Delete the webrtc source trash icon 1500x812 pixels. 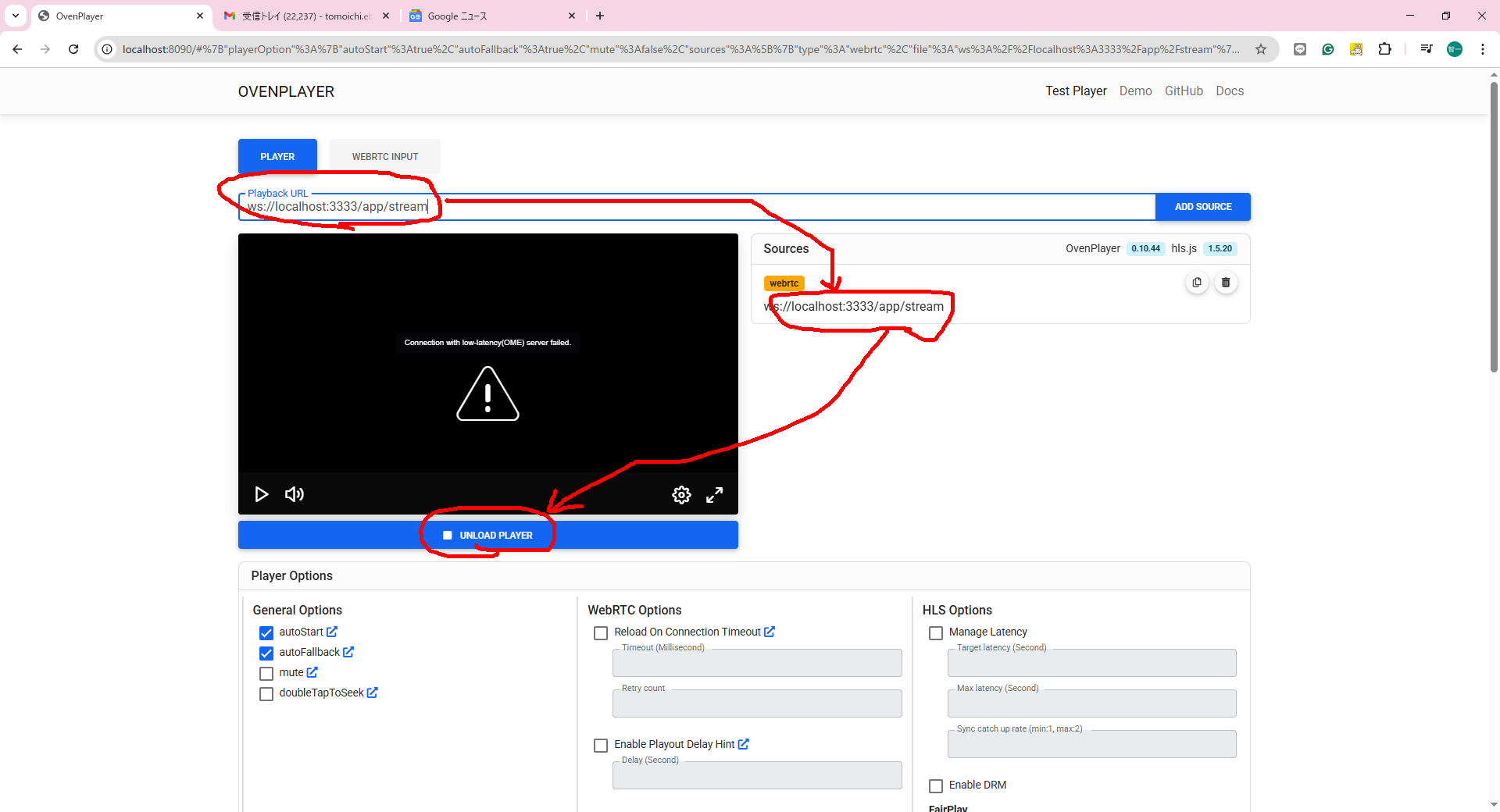coord(1226,283)
